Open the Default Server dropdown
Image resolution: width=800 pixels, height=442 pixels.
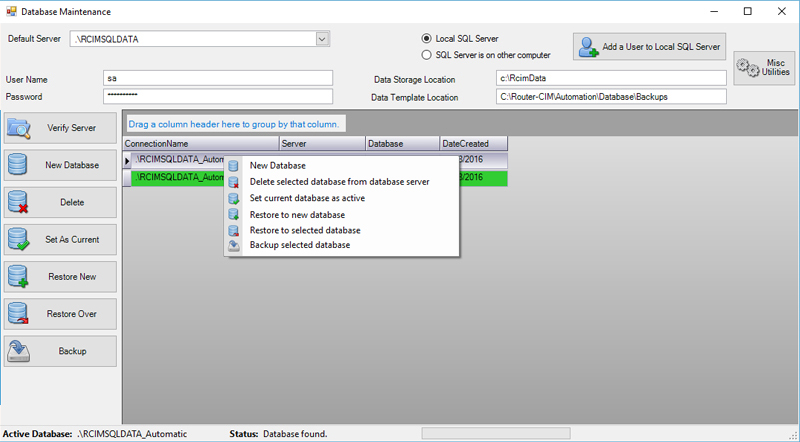(x=322, y=39)
